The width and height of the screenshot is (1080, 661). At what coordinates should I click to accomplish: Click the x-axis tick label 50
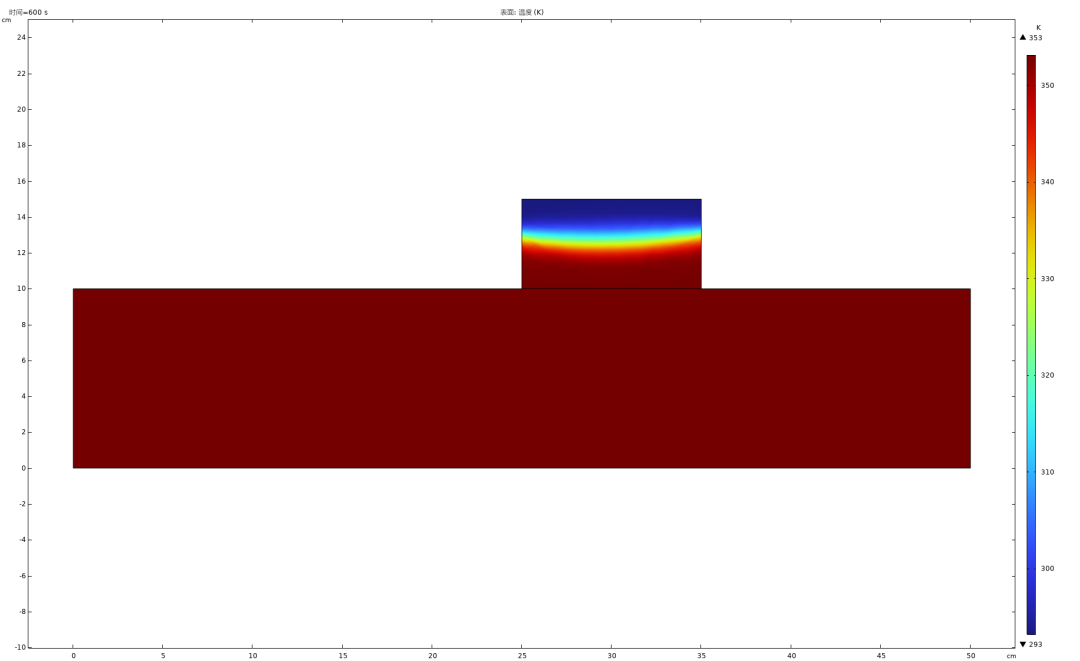tap(970, 655)
